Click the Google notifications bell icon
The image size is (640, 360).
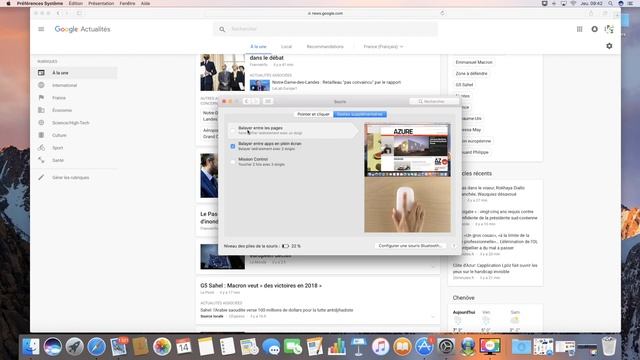click(594, 29)
